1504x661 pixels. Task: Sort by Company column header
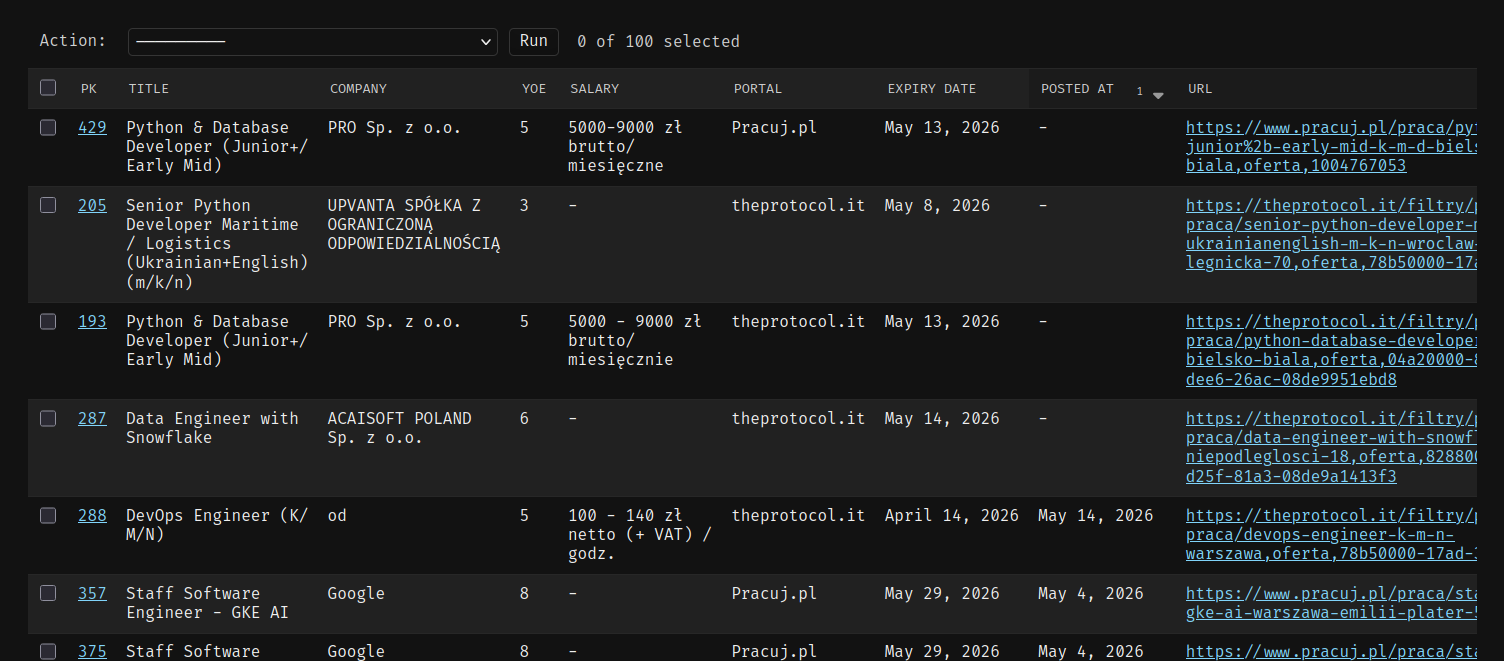coord(358,89)
